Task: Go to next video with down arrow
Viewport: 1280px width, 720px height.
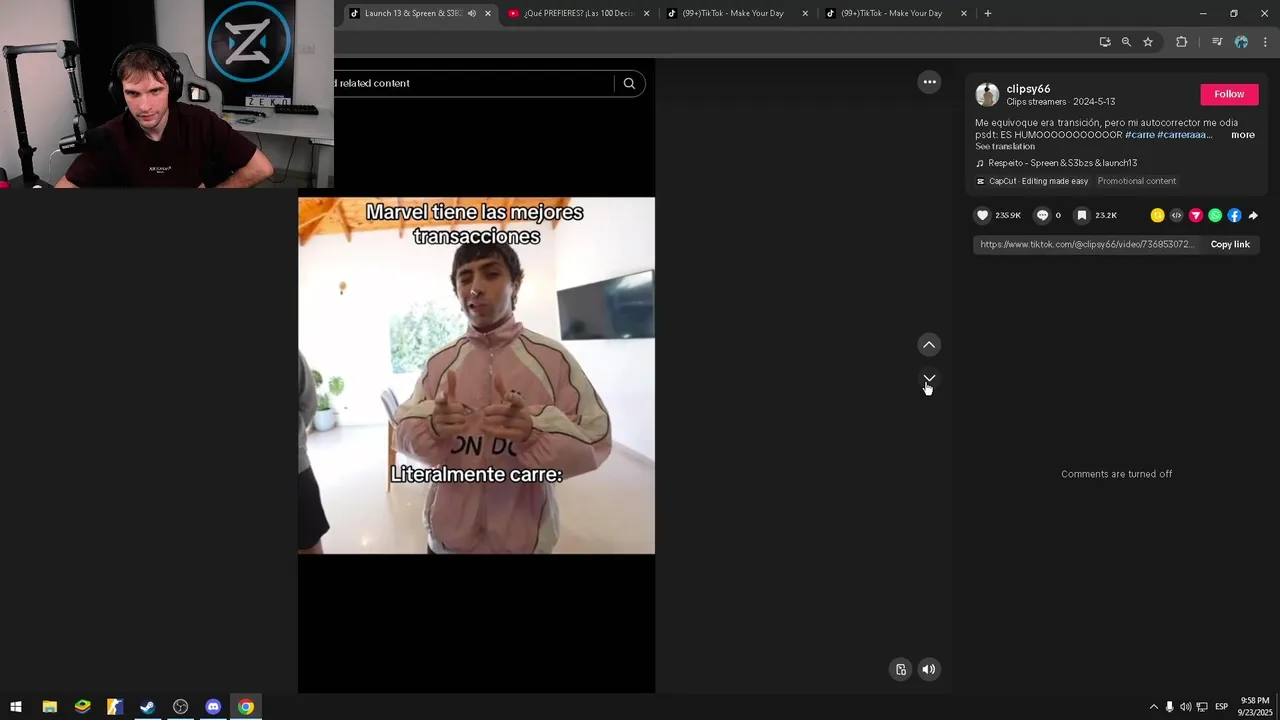Action: tap(929, 379)
